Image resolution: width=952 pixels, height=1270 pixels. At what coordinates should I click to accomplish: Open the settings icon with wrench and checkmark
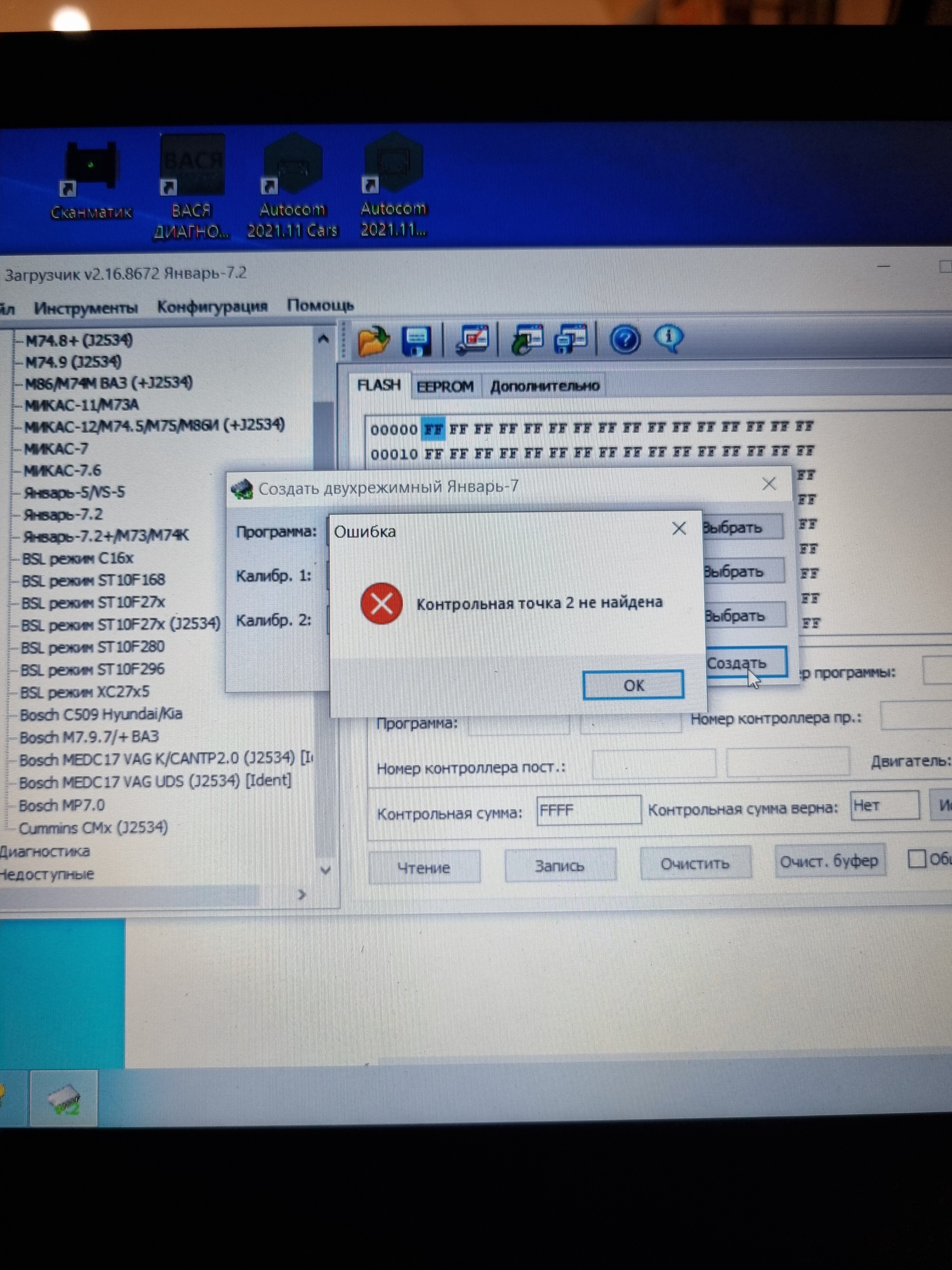pos(472,339)
